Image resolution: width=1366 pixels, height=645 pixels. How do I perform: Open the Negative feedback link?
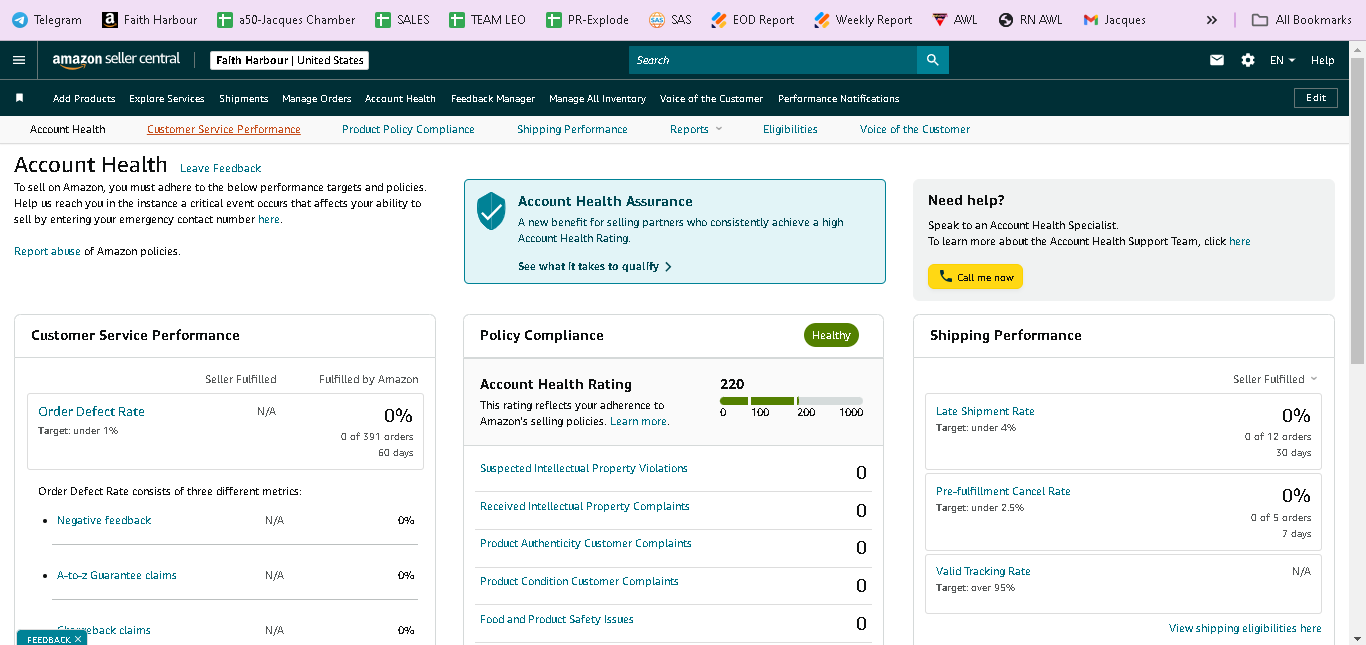104,520
